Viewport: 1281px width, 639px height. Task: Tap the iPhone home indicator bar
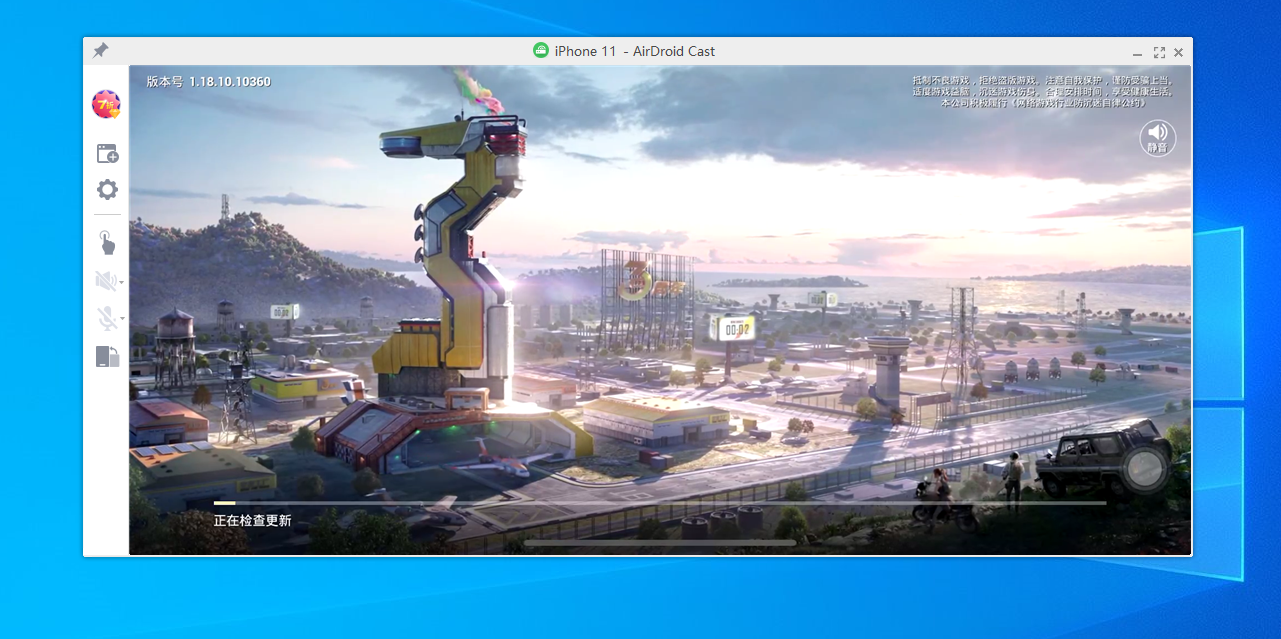[660, 543]
